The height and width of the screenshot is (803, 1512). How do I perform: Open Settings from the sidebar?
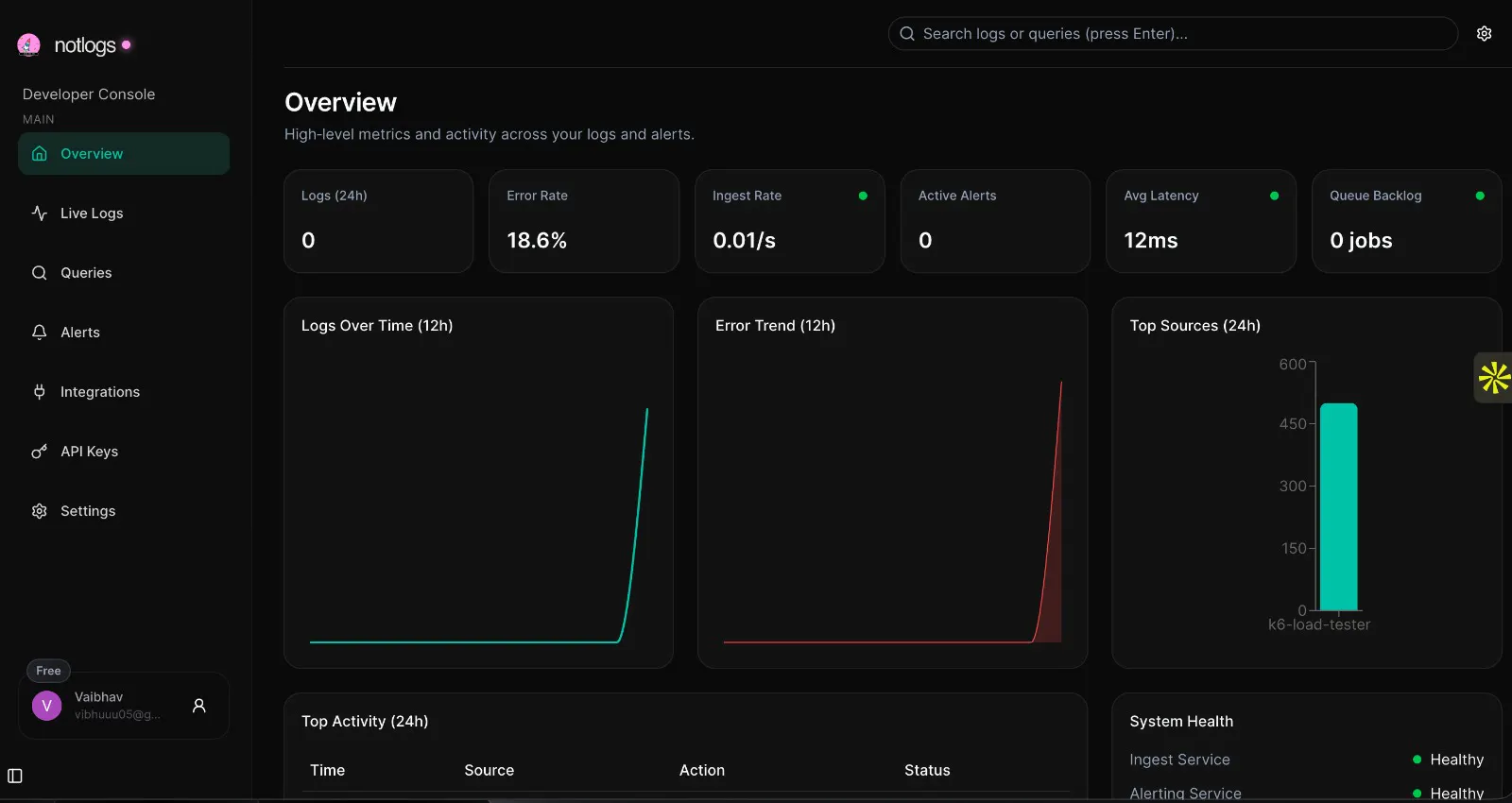point(124,510)
